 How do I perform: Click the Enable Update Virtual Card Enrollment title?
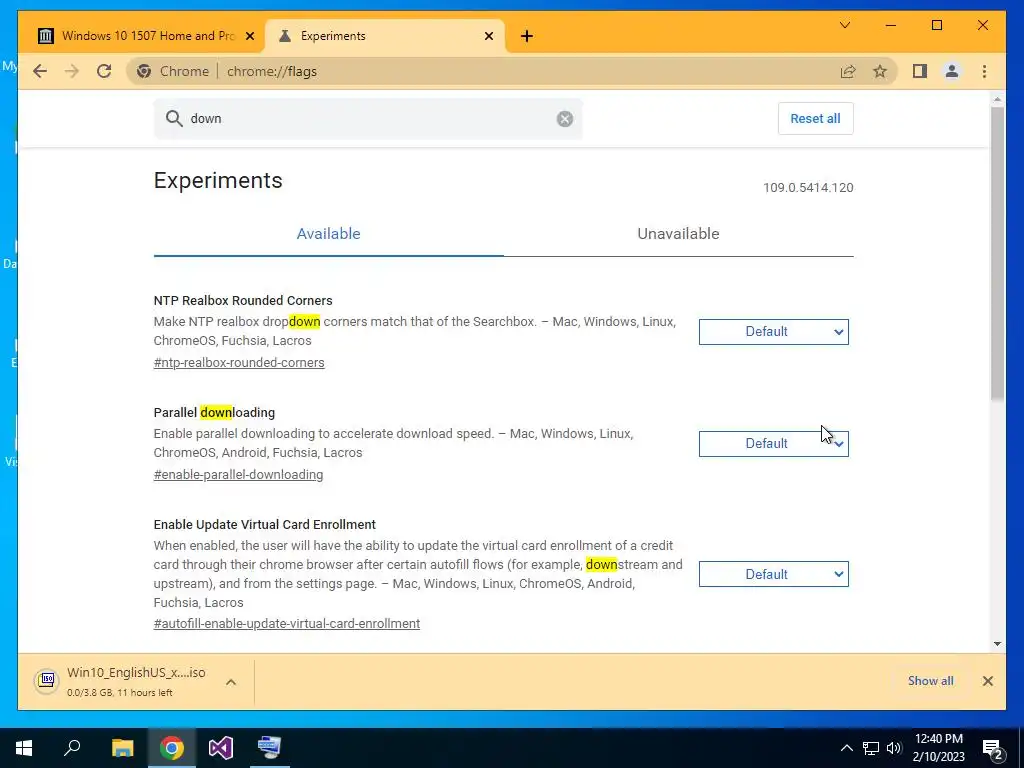click(264, 524)
